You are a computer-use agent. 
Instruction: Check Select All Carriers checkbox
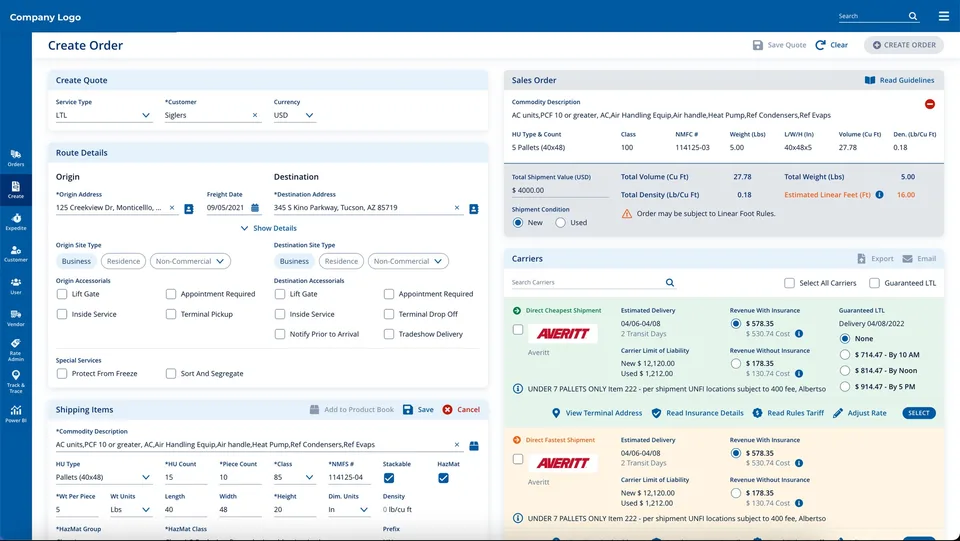click(x=789, y=283)
